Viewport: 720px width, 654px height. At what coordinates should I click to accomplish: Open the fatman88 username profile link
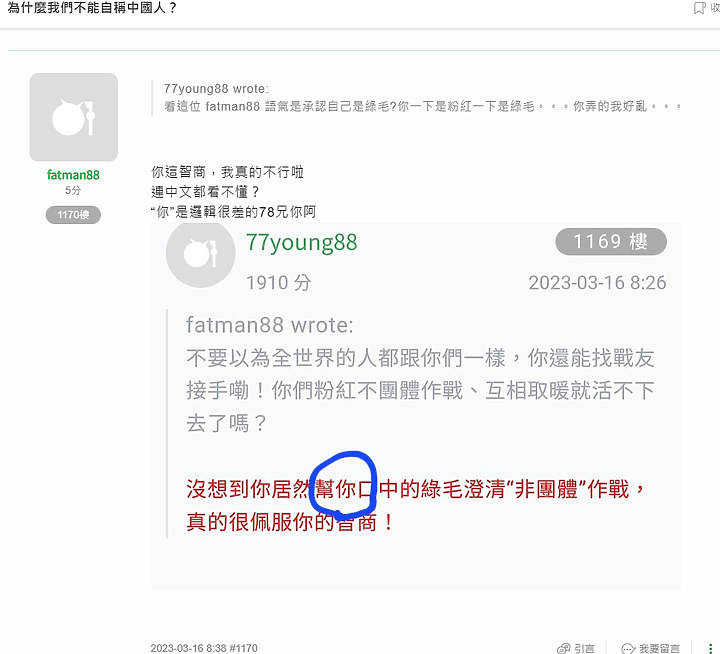point(73,175)
